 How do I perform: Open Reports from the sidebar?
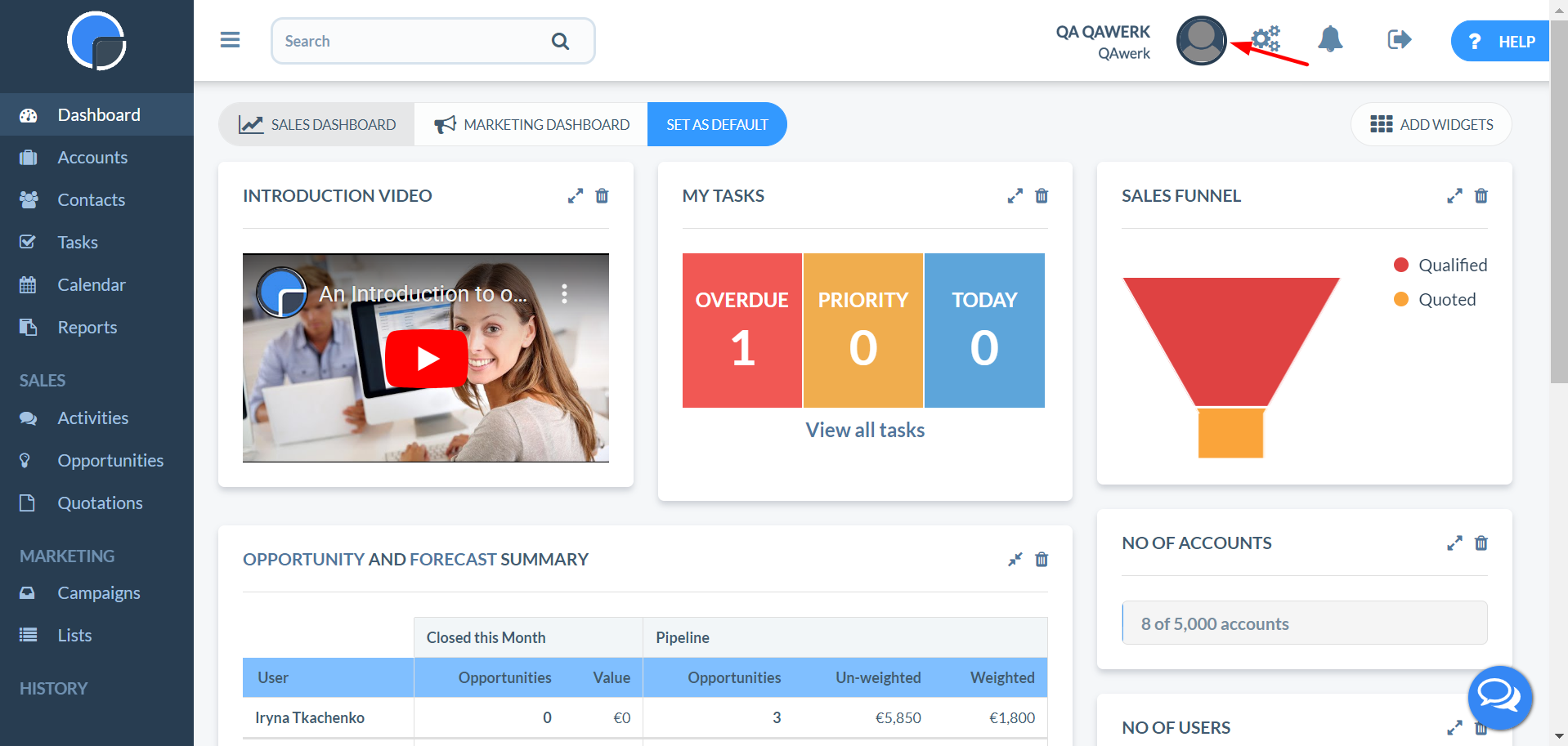[x=96, y=327]
